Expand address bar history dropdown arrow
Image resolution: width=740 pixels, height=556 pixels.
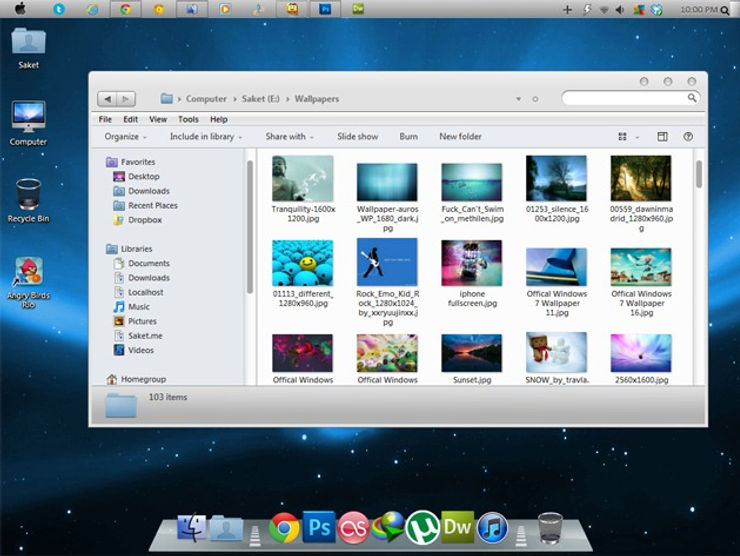[x=519, y=99]
